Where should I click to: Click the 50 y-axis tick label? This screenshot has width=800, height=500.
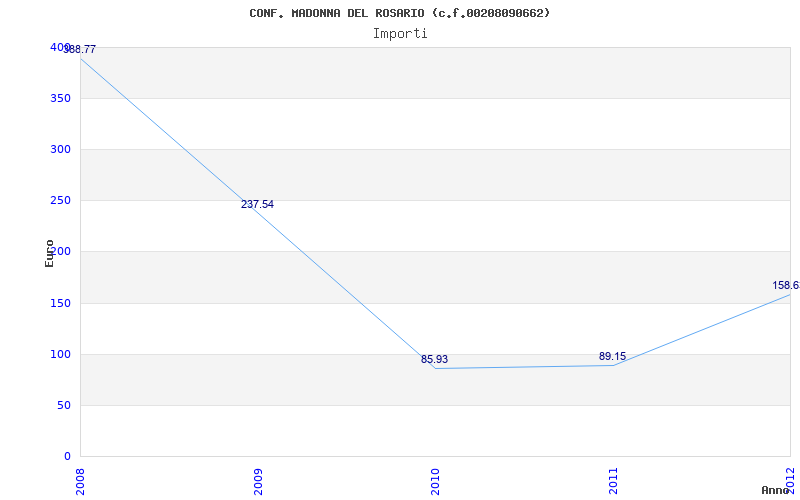[64, 406]
